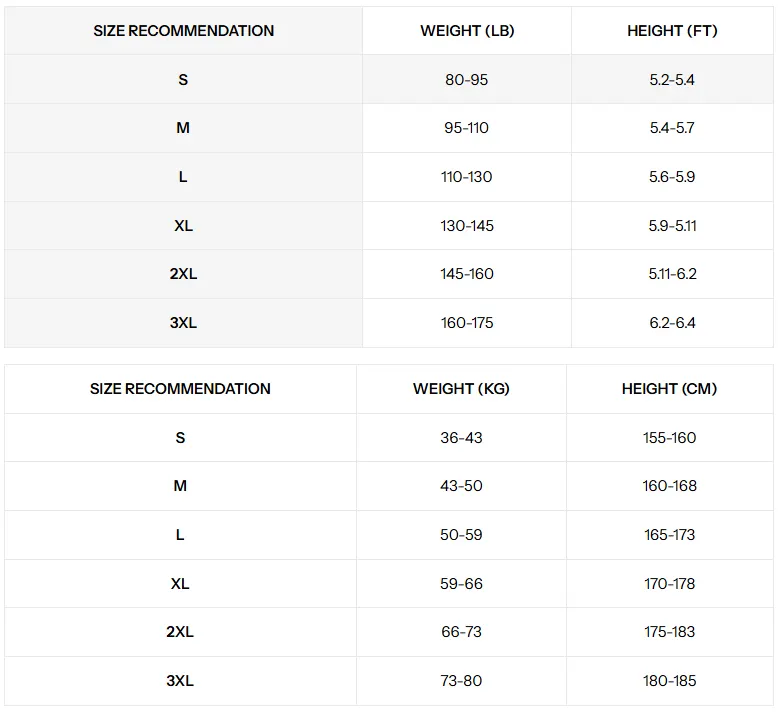Select the WEIGHT (KG) column header

coord(461,389)
